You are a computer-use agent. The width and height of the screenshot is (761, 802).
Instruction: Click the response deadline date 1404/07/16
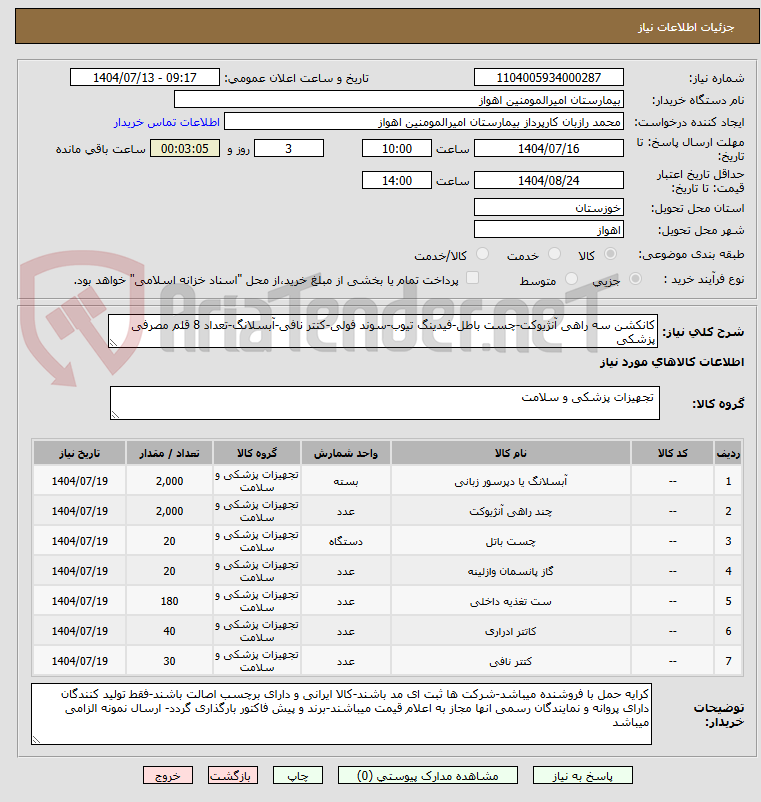pyautogui.click(x=549, y=148)
